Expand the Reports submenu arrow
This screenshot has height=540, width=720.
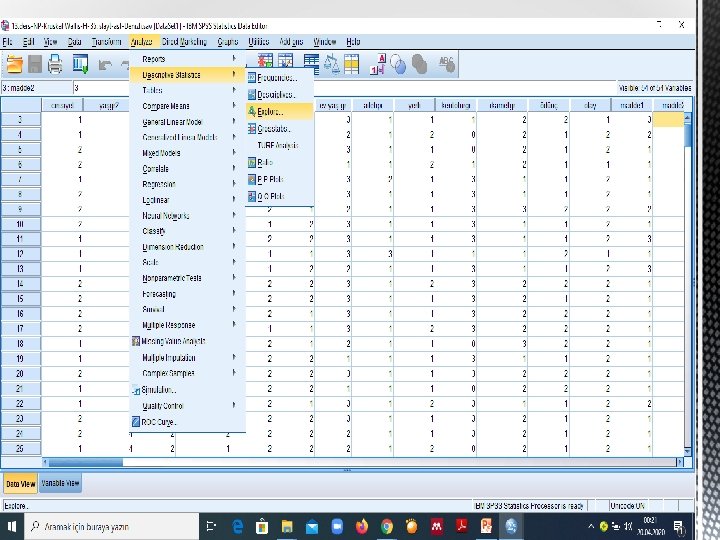click(234, 58)
